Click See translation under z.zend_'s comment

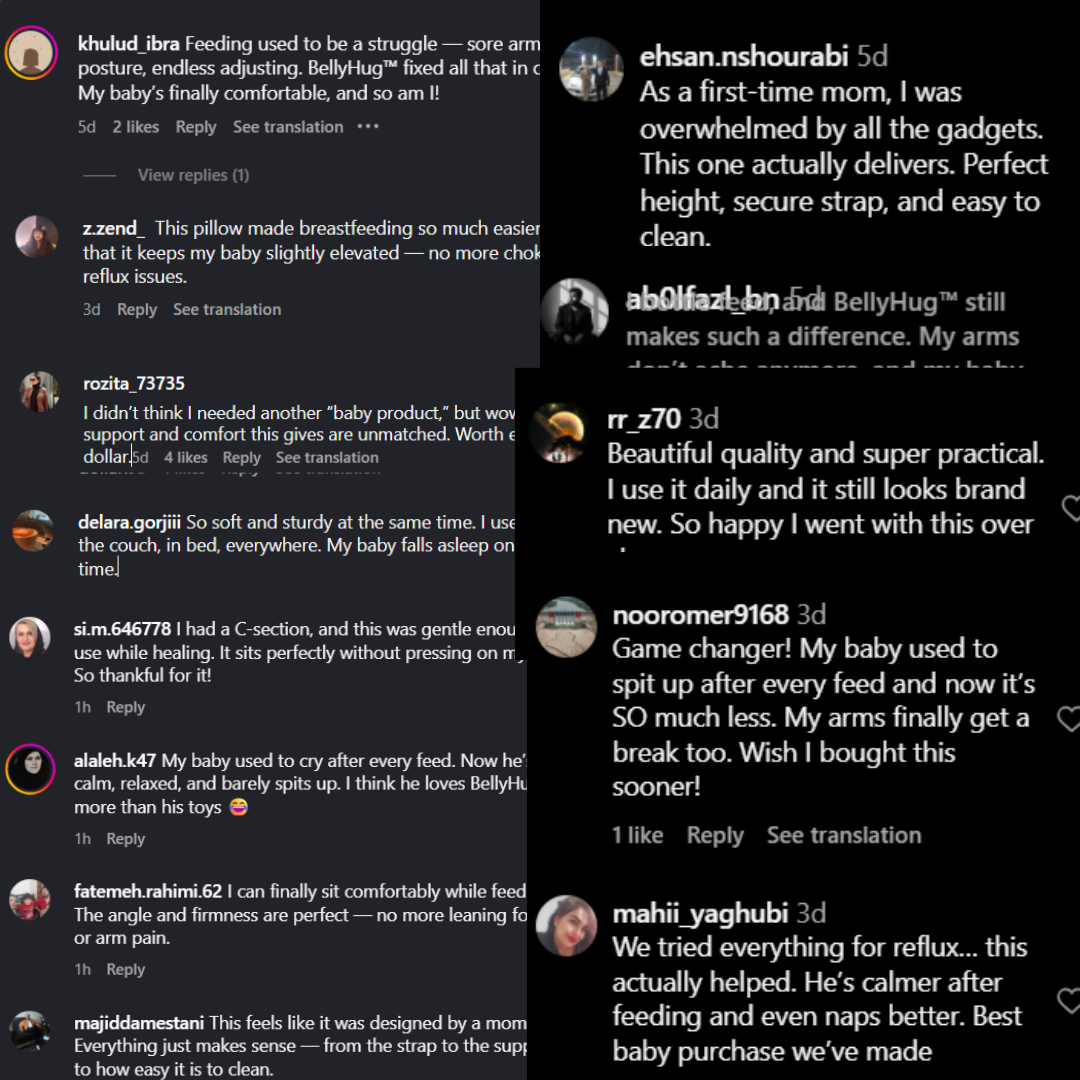click(x=227, y=310)
